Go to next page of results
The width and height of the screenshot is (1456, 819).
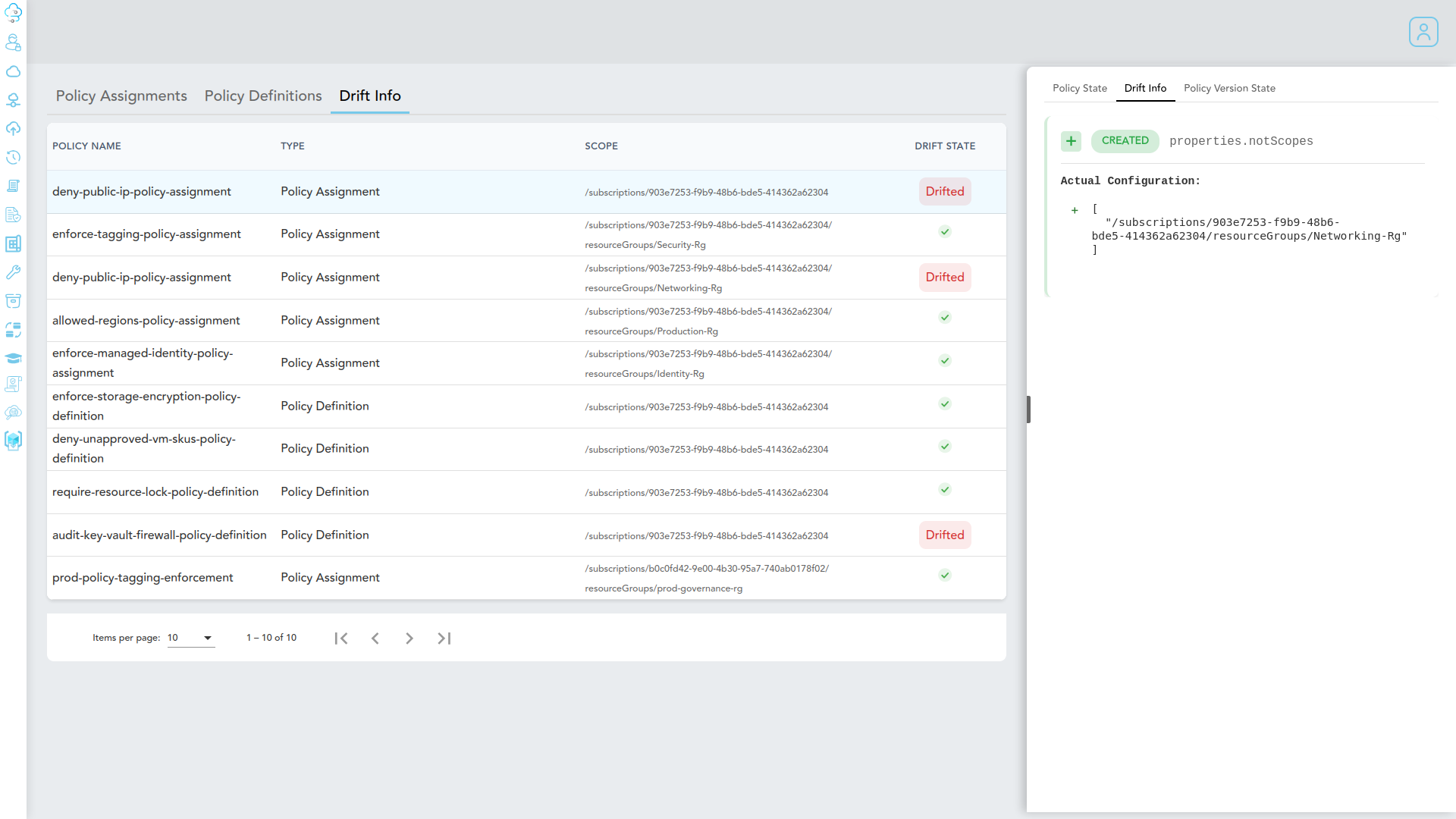pyautogui.click(x=409, y=639)
